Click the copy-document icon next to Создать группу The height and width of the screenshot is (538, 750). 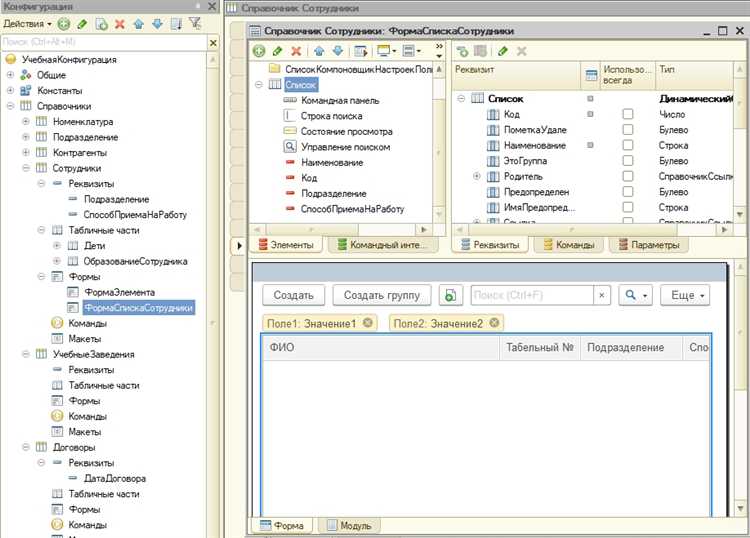coord(450,295)
